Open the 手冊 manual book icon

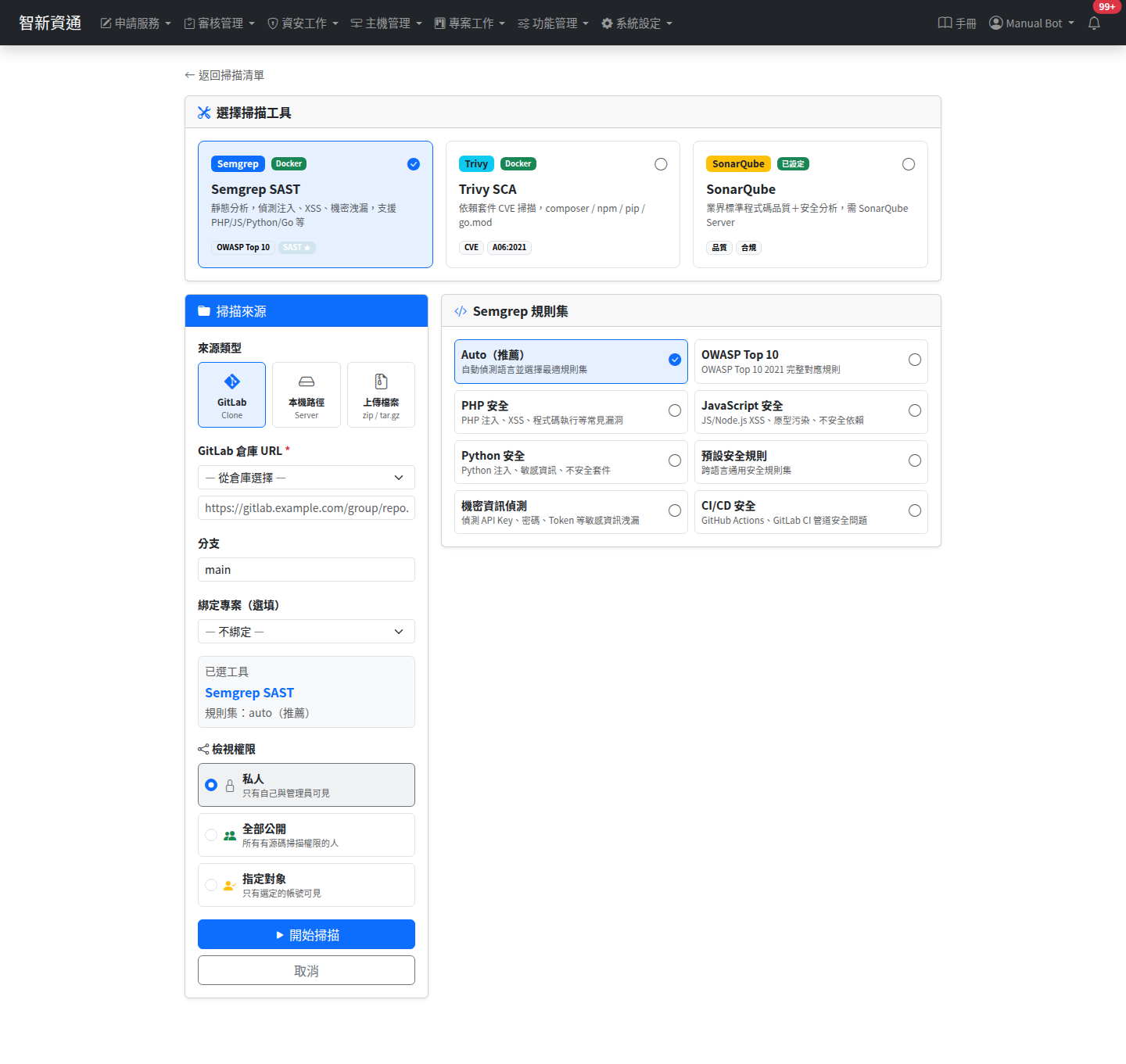tap(945, 23)
